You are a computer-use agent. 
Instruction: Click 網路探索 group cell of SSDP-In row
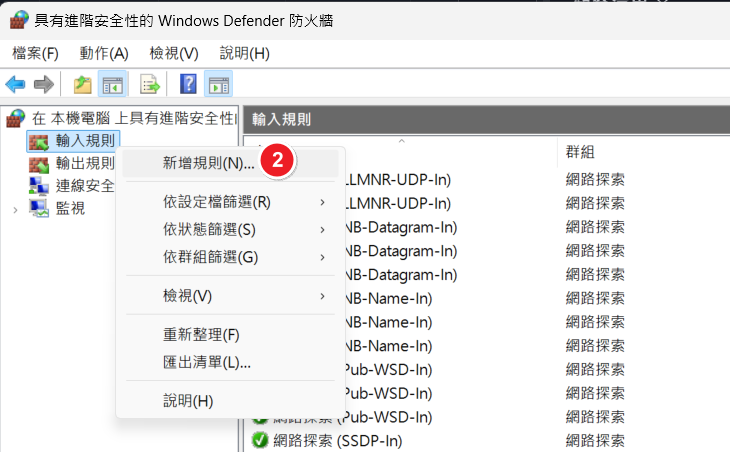click(595, 440)
